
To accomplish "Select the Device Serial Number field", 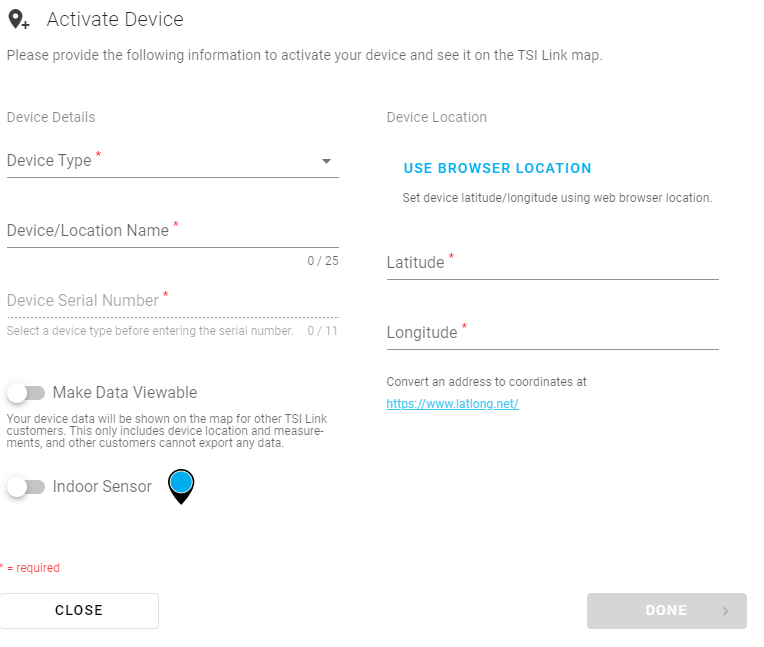I will coord(172,301).
